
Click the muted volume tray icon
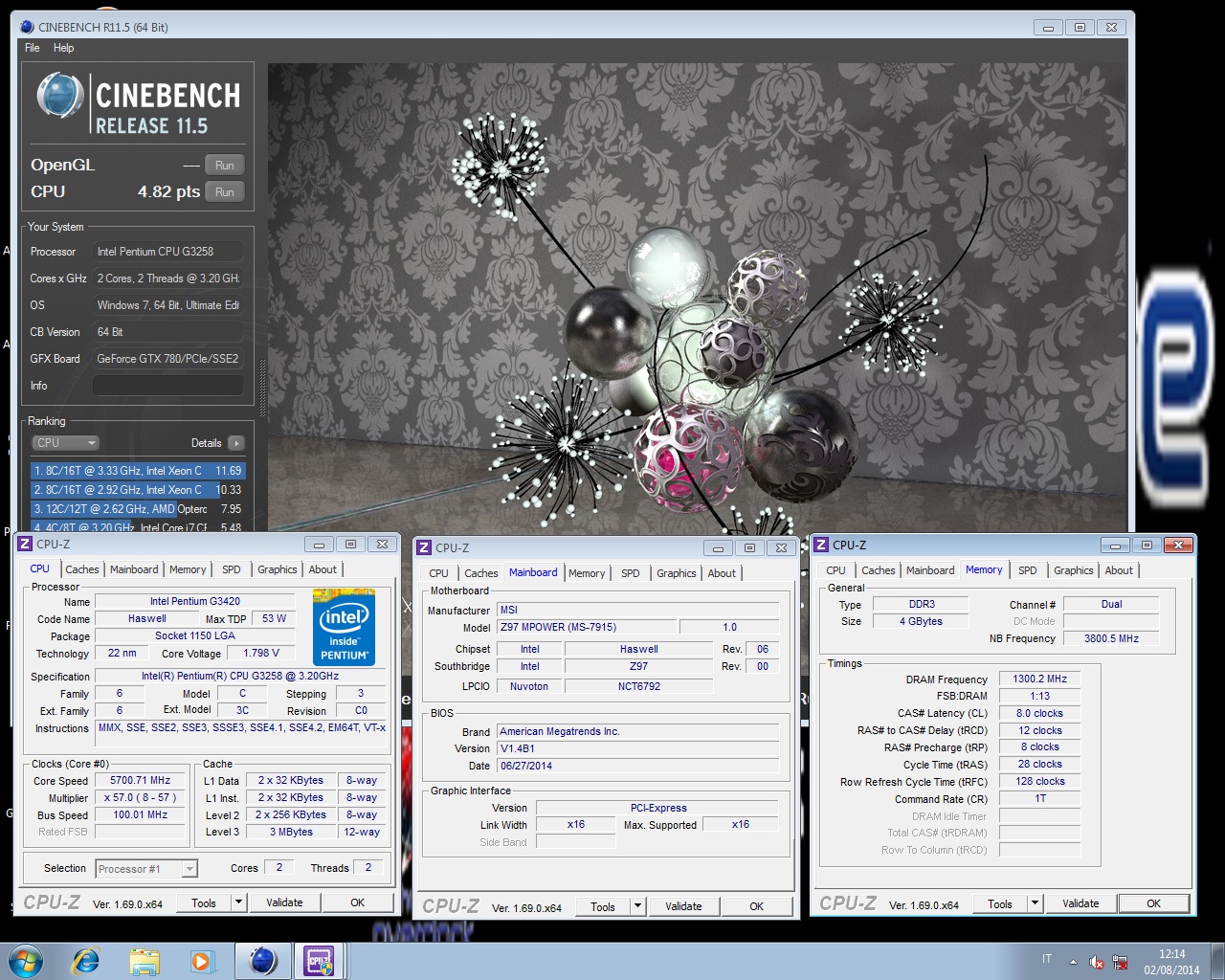(x=1097, y=962)
